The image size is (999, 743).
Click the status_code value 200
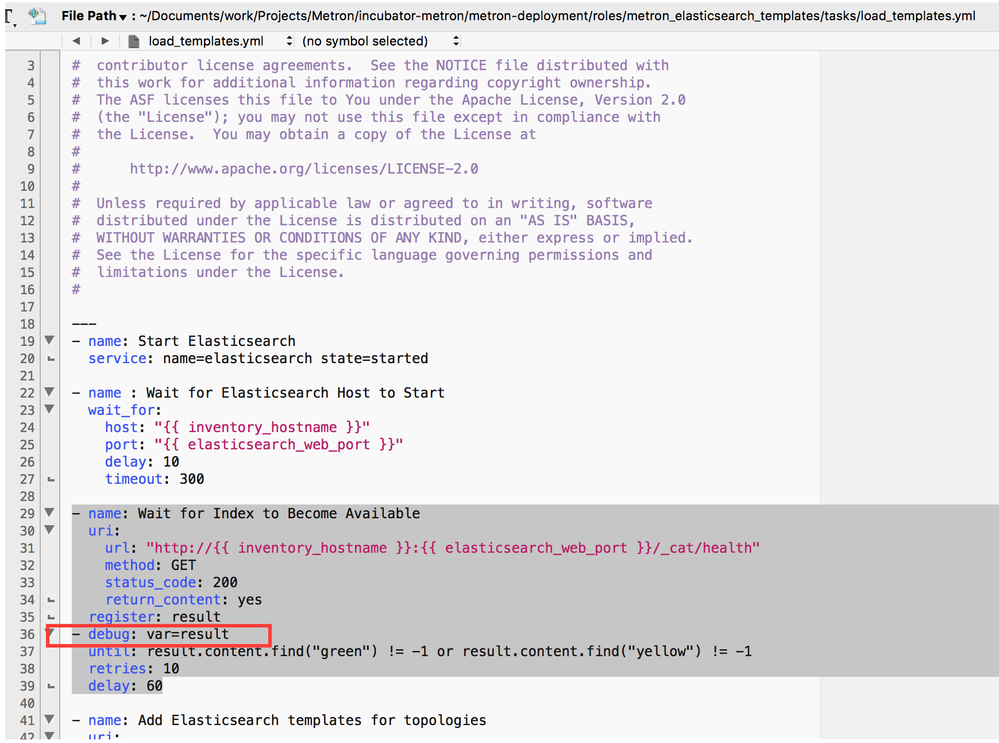225,582
